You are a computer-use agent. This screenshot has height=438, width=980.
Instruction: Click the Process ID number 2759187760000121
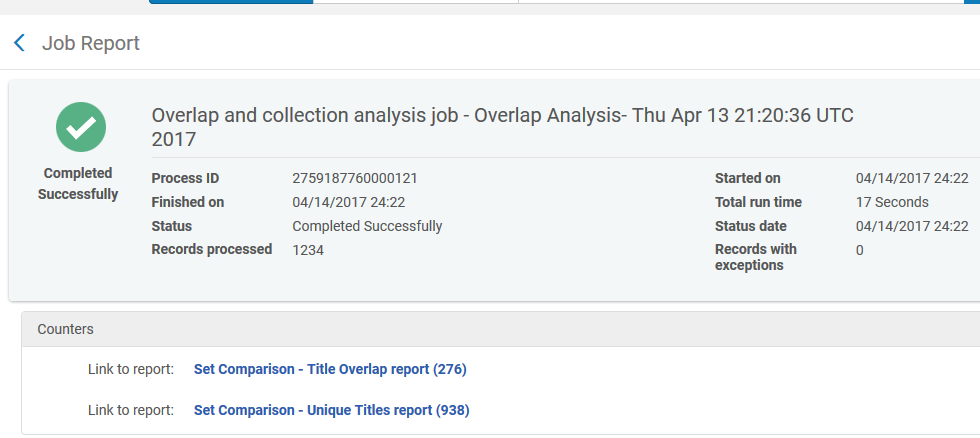pyautogui.click(x=354, y=178)
